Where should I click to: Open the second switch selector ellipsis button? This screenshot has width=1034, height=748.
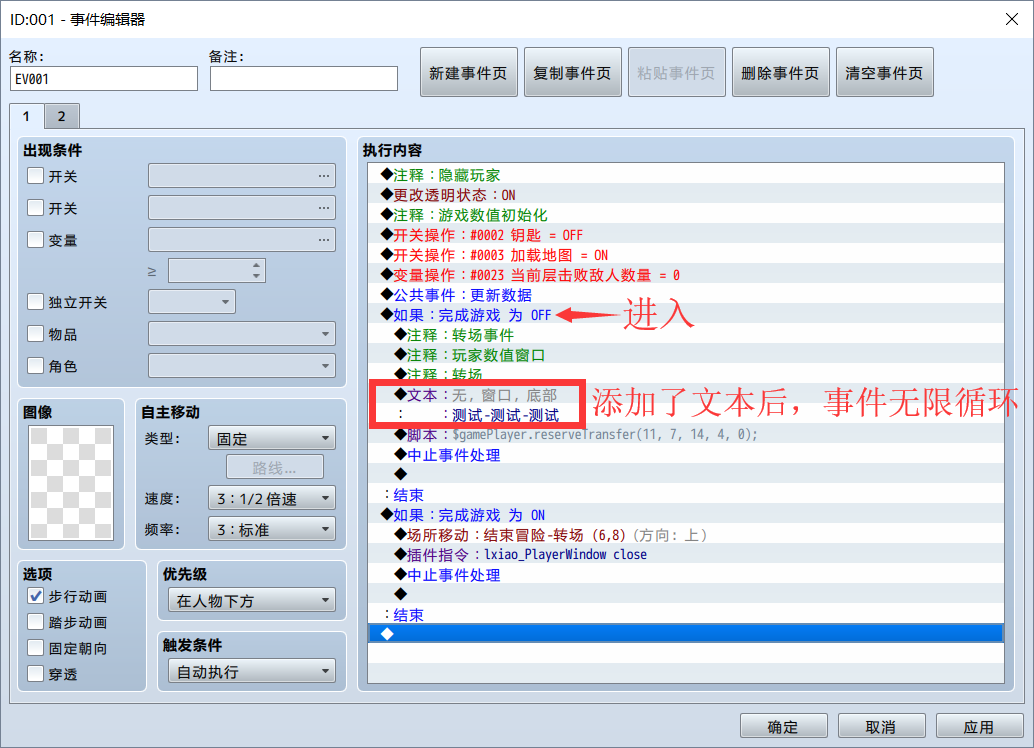tap(323, 208)
